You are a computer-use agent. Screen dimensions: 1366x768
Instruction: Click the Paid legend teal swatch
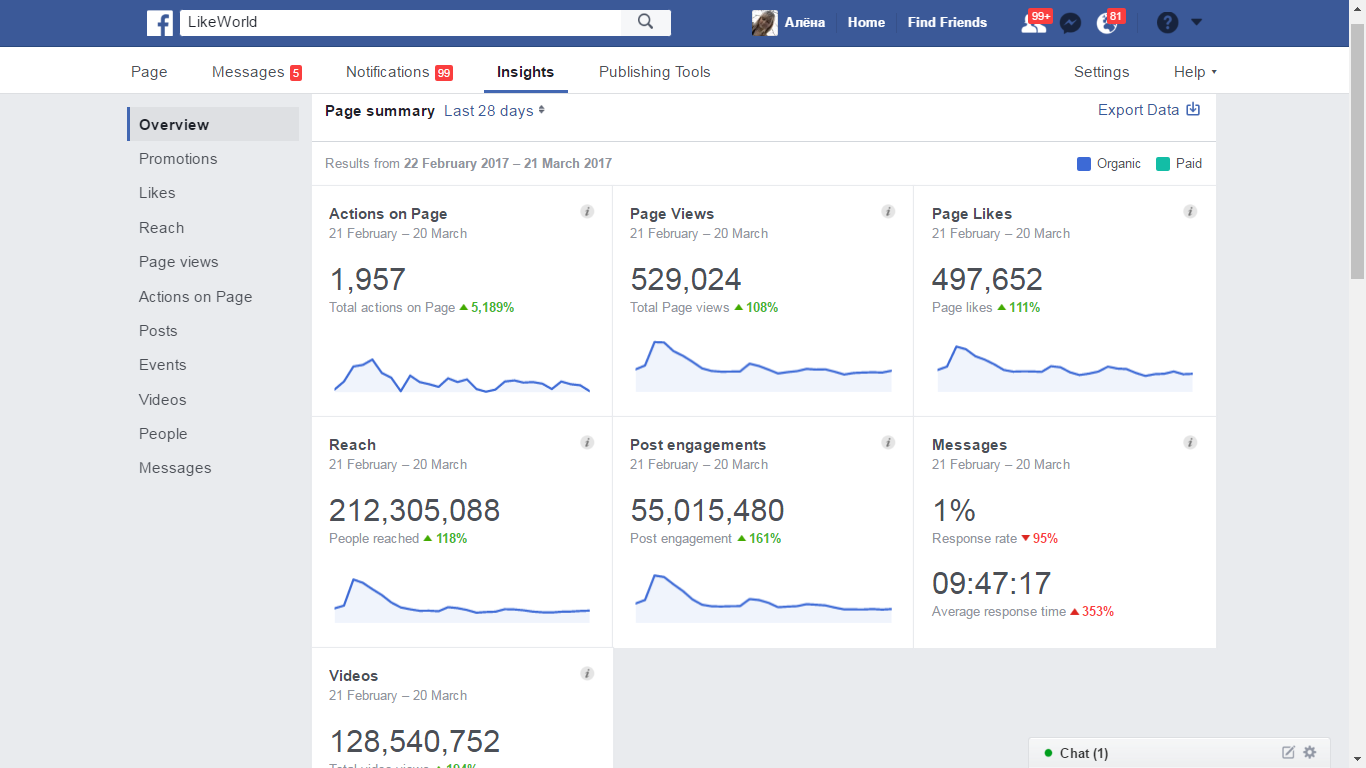click(x=1163, y=164)
